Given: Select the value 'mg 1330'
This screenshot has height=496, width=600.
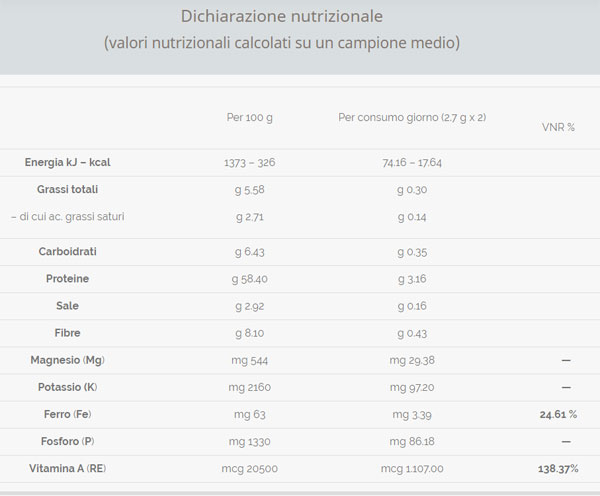Looking at the screenshot, I should [249, 442].
